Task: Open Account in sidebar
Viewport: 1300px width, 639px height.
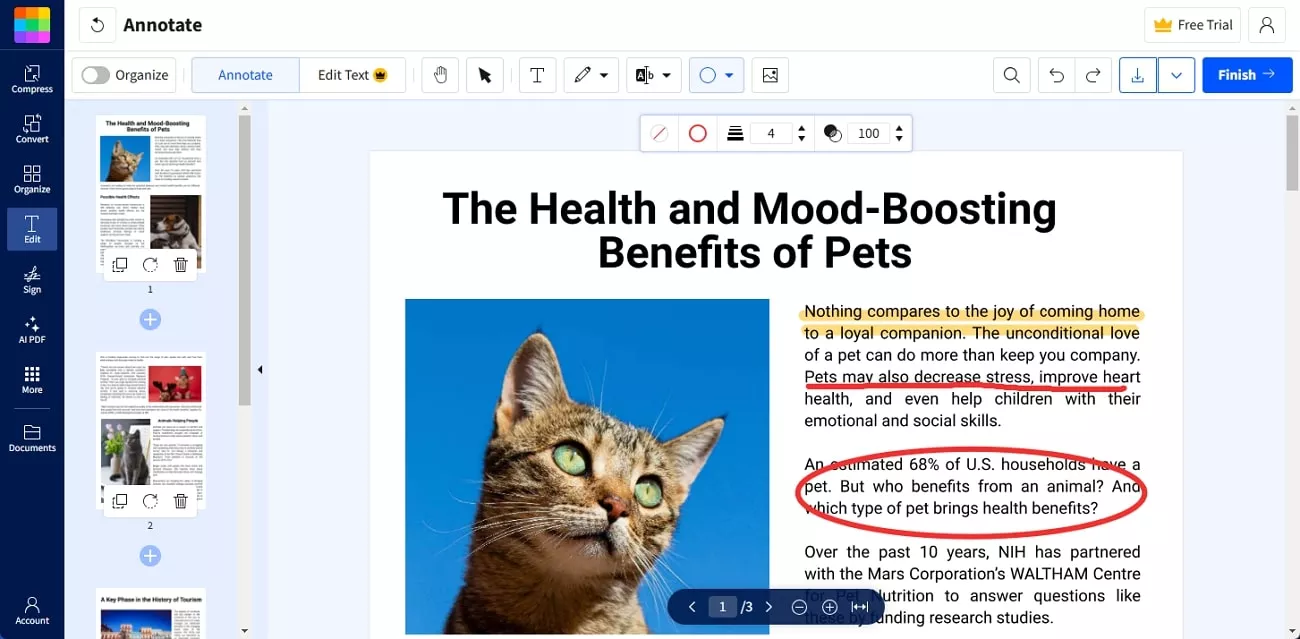Action: pyautogui.click(x=32, y=611)
